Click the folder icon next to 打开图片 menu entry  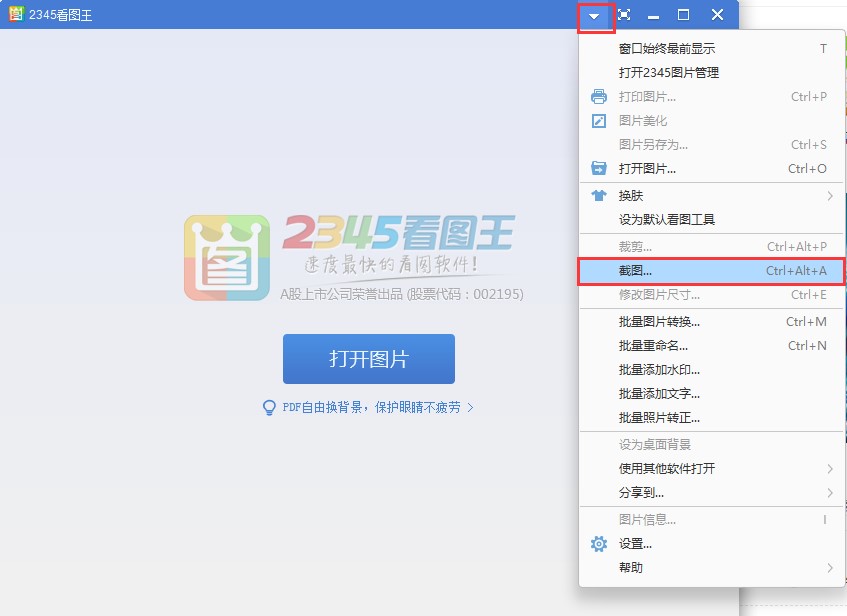(x=601, y=169)
